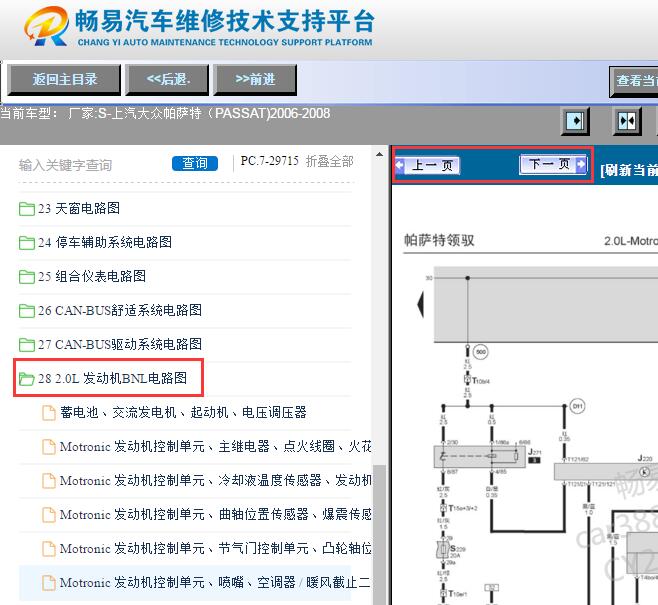This screenshot has width=658, height=605.
Task: Click the tree panel scrollbar thumb
Action: click(379, 535)
